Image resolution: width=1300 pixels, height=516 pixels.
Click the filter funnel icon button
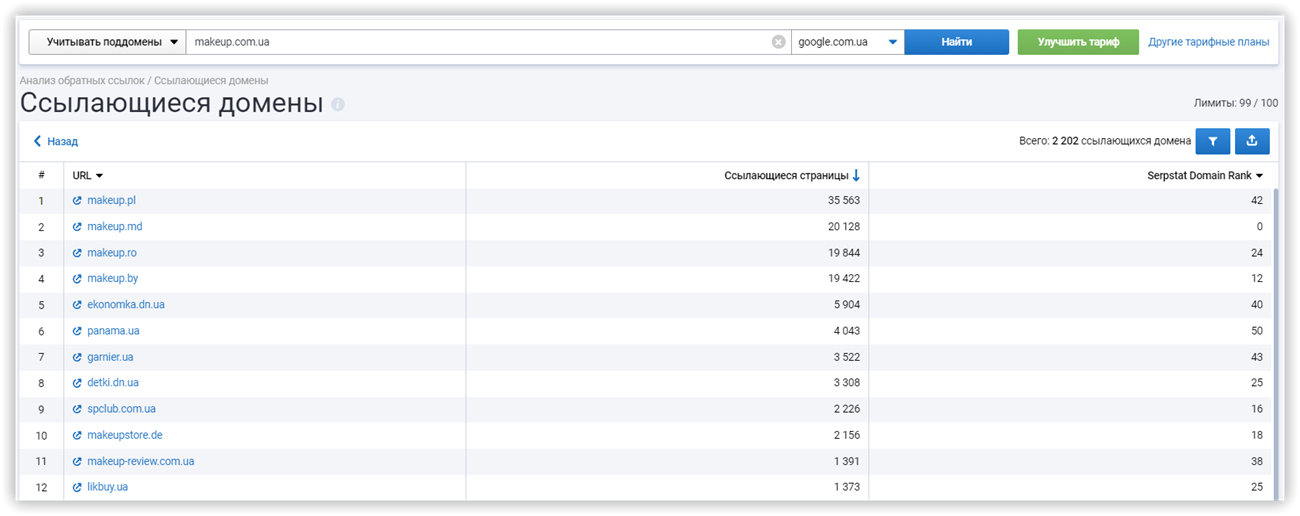[x=1212, y=142]
